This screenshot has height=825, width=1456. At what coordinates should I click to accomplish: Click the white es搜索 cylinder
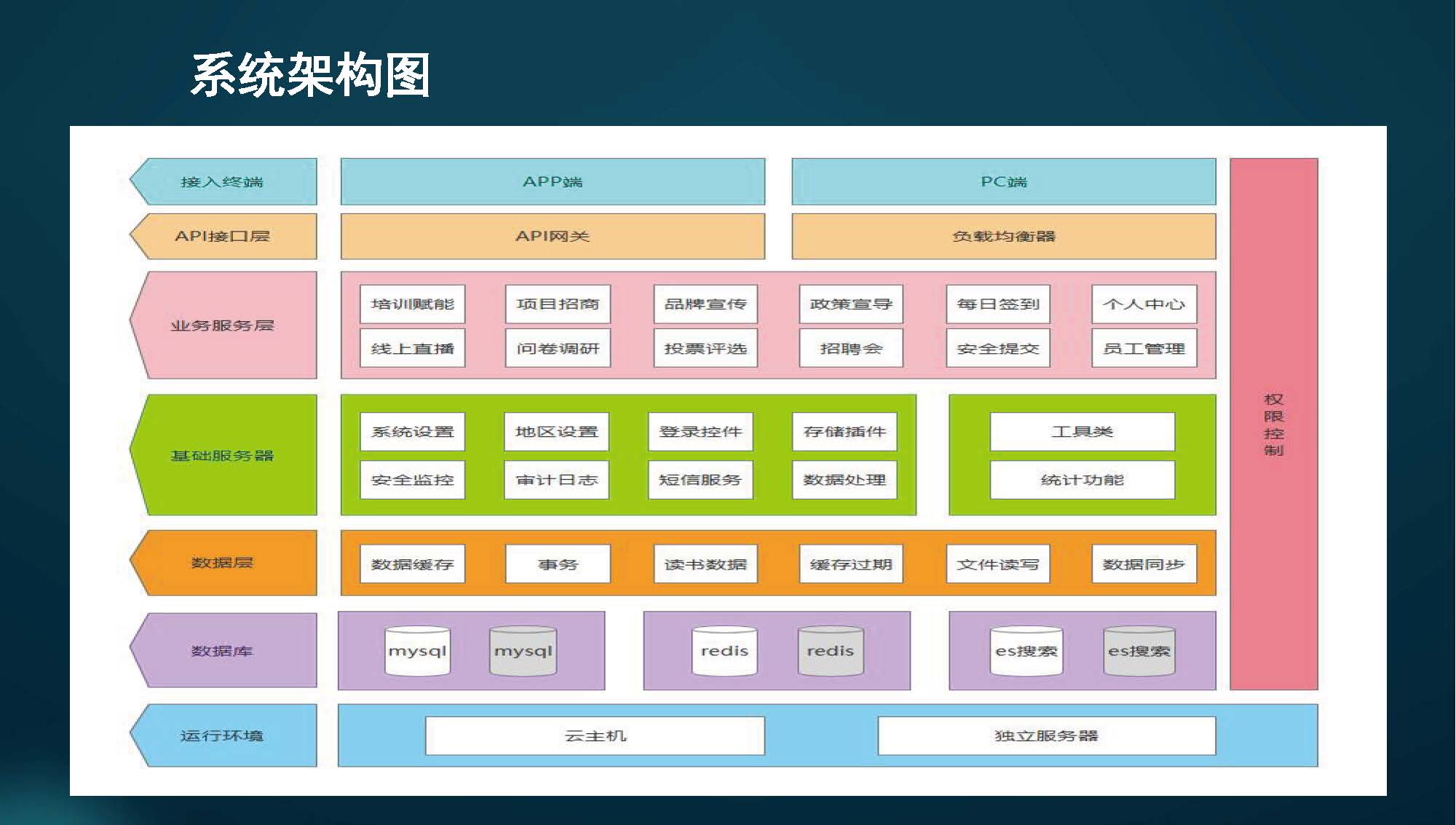1026,651
